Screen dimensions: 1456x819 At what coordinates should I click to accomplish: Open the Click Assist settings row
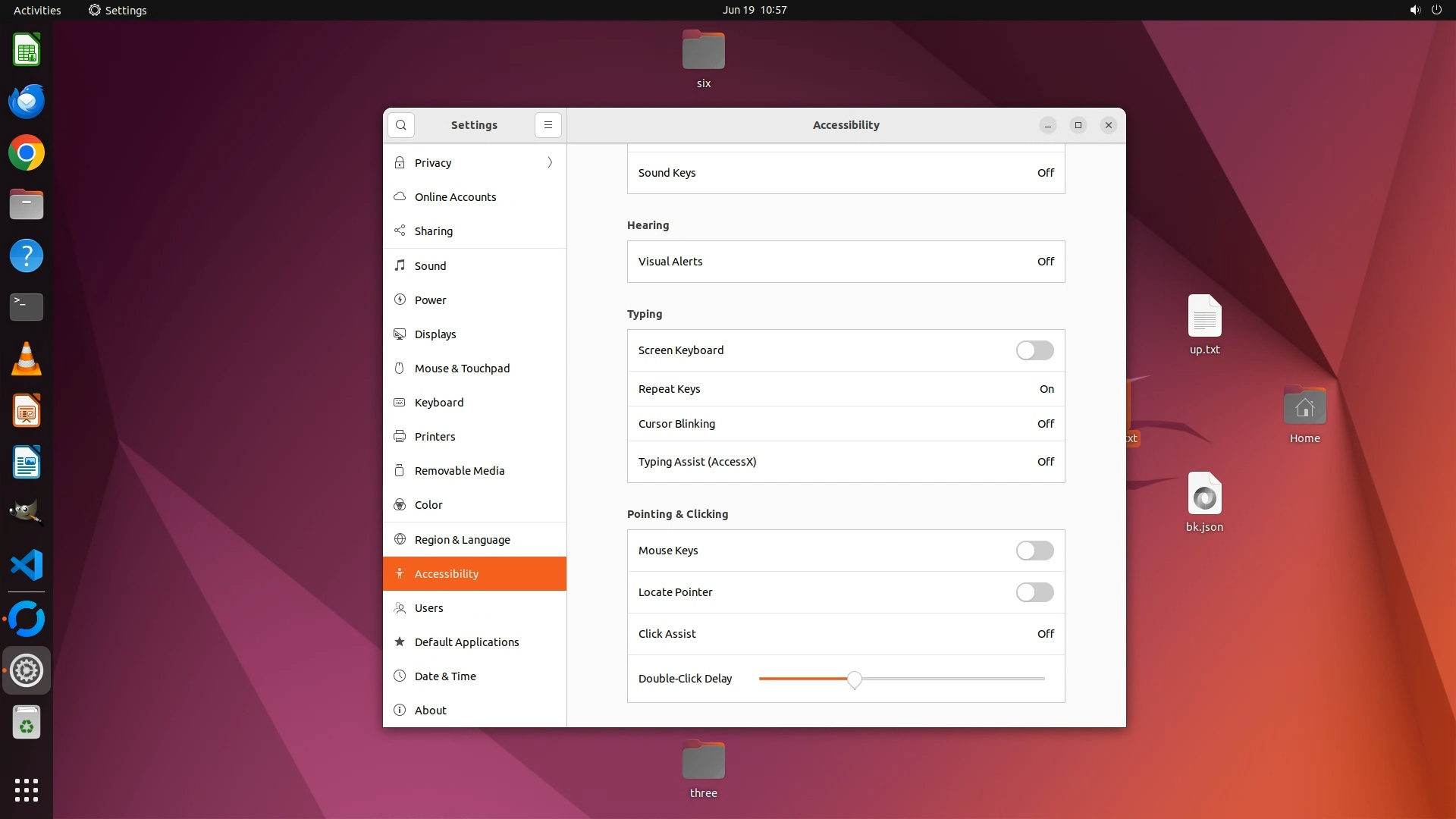846,634
